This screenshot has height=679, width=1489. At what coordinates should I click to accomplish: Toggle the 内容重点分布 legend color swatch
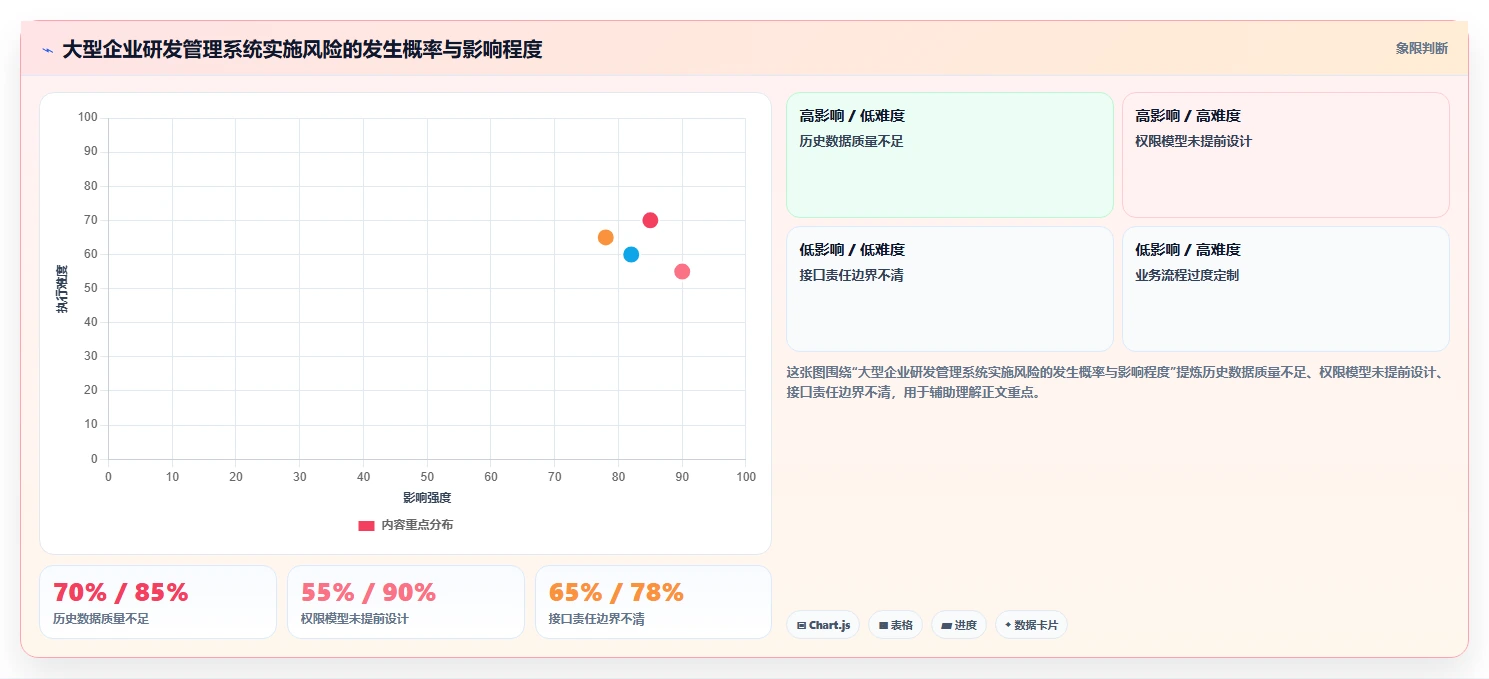pos(366,525)
